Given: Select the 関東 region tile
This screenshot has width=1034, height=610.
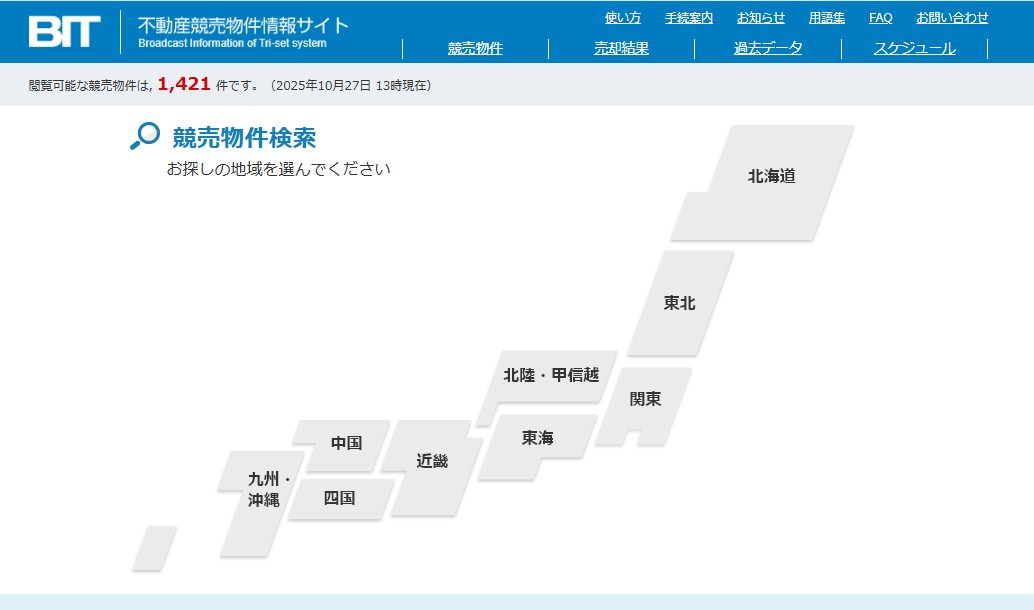Looking at the screenshot, I should pyautogui.click(x=646, y=399).
